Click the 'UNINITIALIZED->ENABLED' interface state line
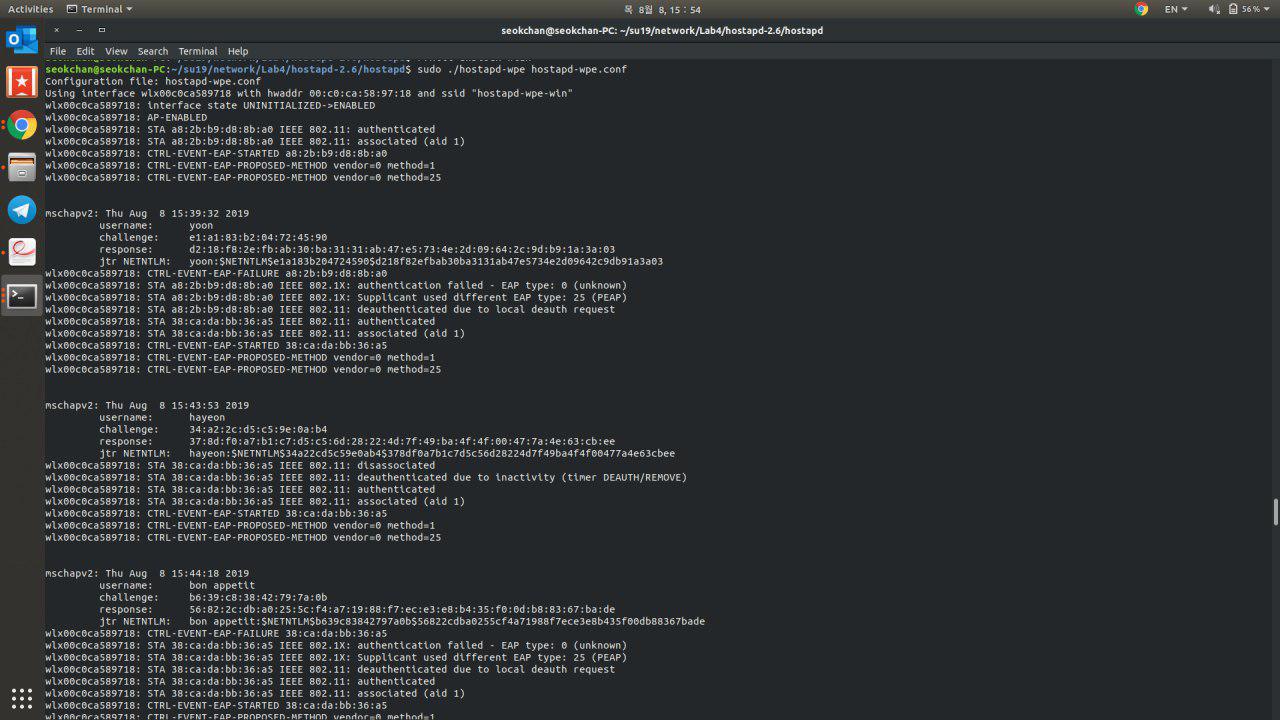The width and height of the screenshot is (1280, 720). [210, 105]
